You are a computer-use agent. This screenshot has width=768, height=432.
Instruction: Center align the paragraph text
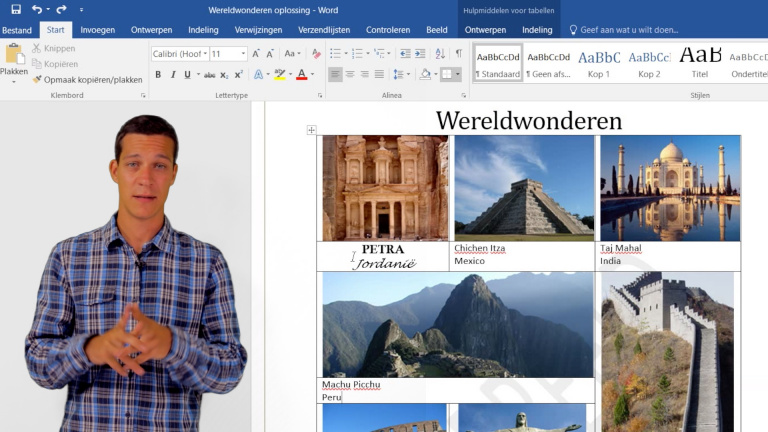click(x=350, y=74)
